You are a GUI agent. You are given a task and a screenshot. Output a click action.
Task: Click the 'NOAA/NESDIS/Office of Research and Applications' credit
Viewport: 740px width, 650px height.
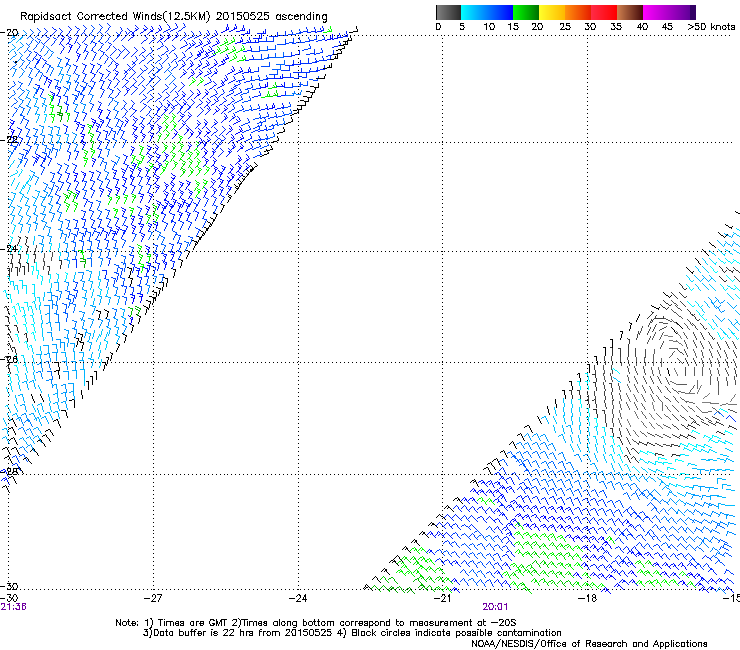coord(589,644)
